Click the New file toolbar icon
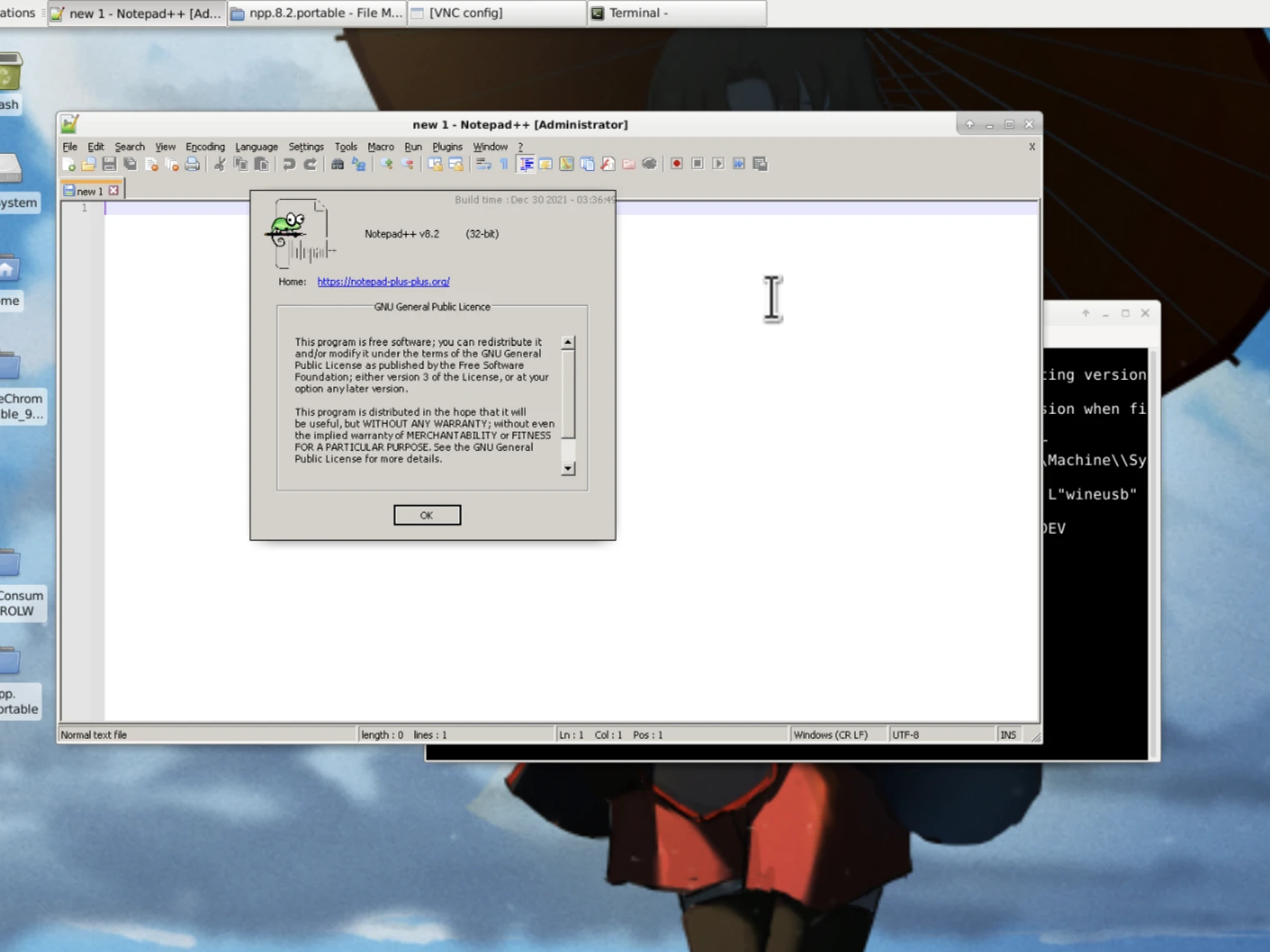 pos(68,164)
